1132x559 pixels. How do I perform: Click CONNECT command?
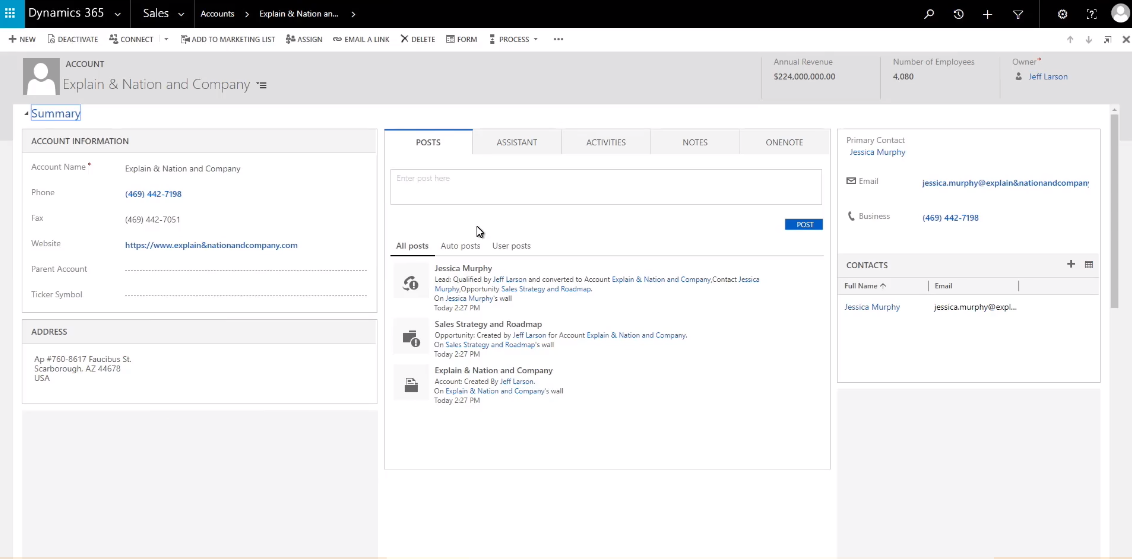pyautogui.click(x=131, y=39)
